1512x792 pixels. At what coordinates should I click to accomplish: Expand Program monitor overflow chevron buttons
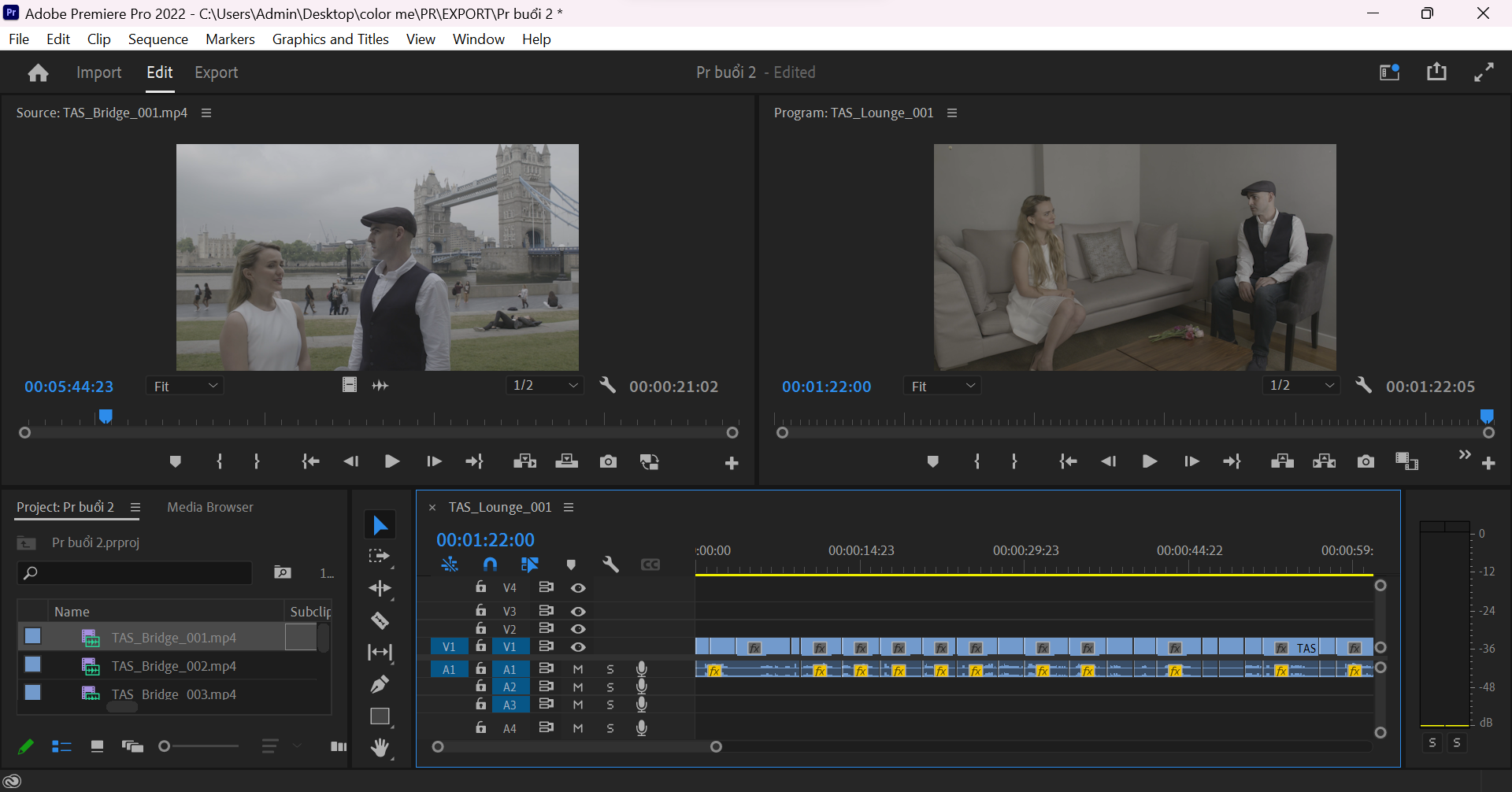point(1465,455)
